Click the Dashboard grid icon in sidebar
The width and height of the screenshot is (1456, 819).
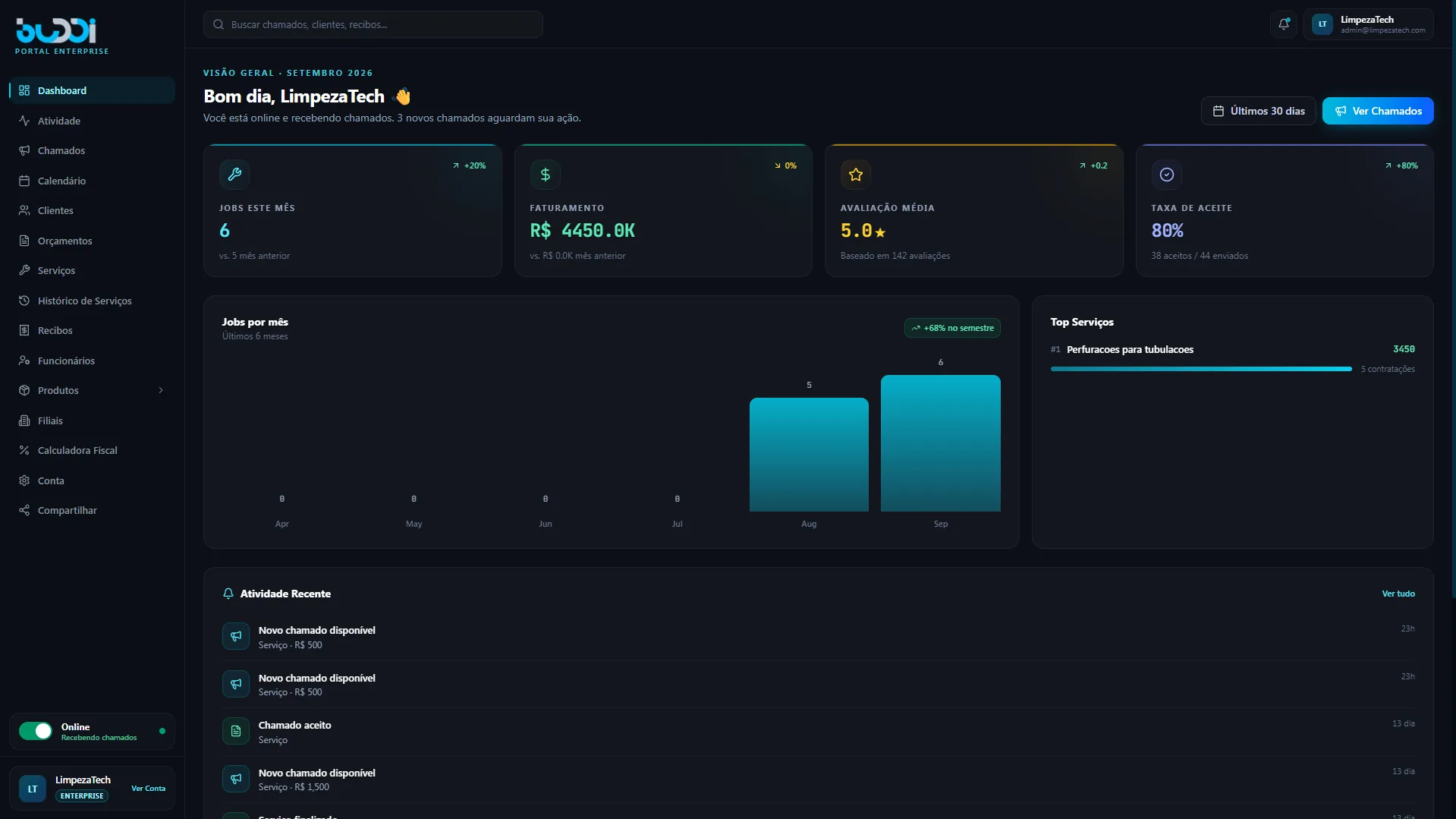[24, 90]
